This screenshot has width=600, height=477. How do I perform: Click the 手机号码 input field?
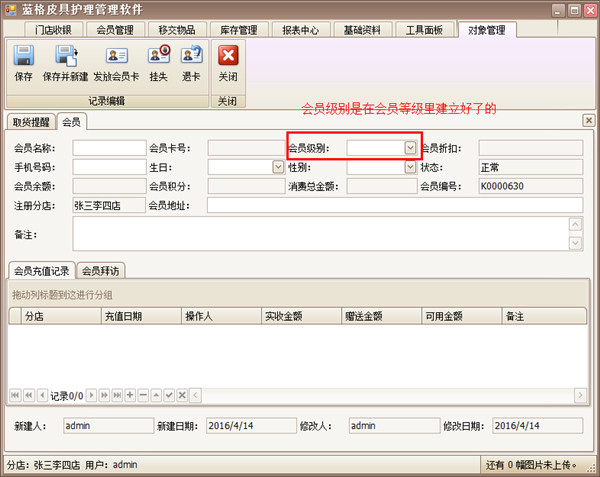pyautogui.click(x=109, y=167)
